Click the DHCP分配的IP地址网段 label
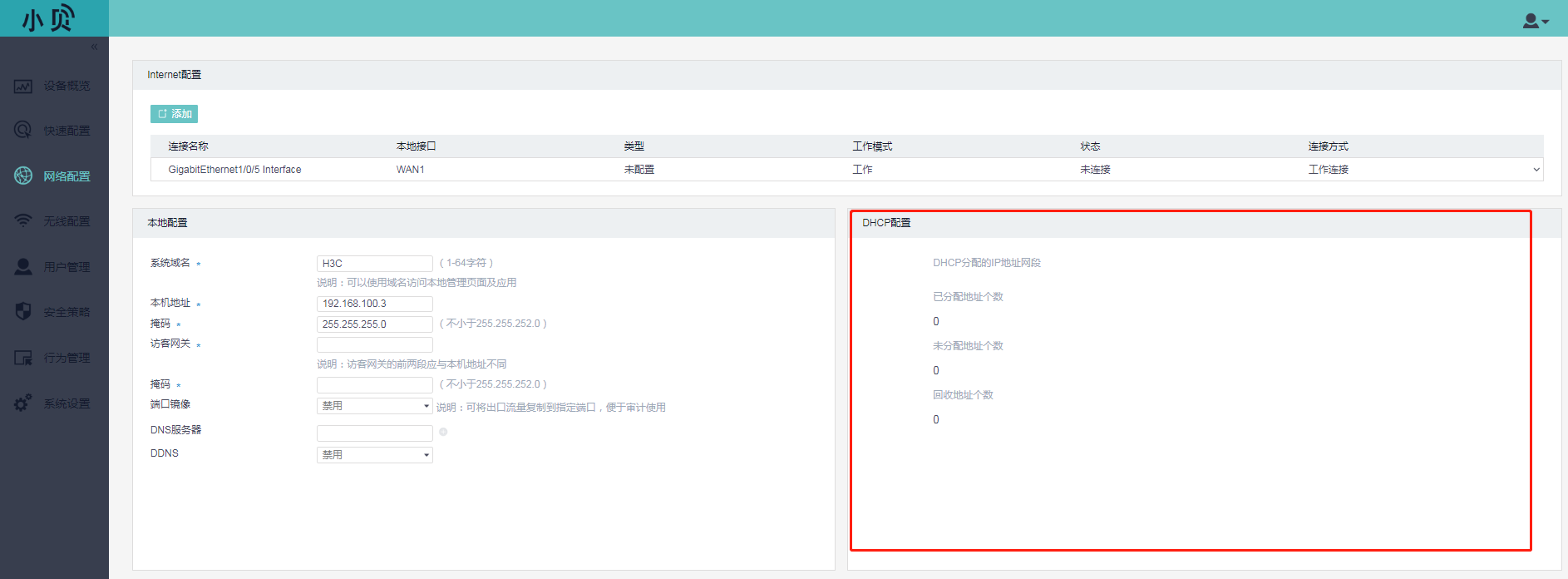Image resolution: width=1568 pixels, height=579 pixels. tap(987, 263)
